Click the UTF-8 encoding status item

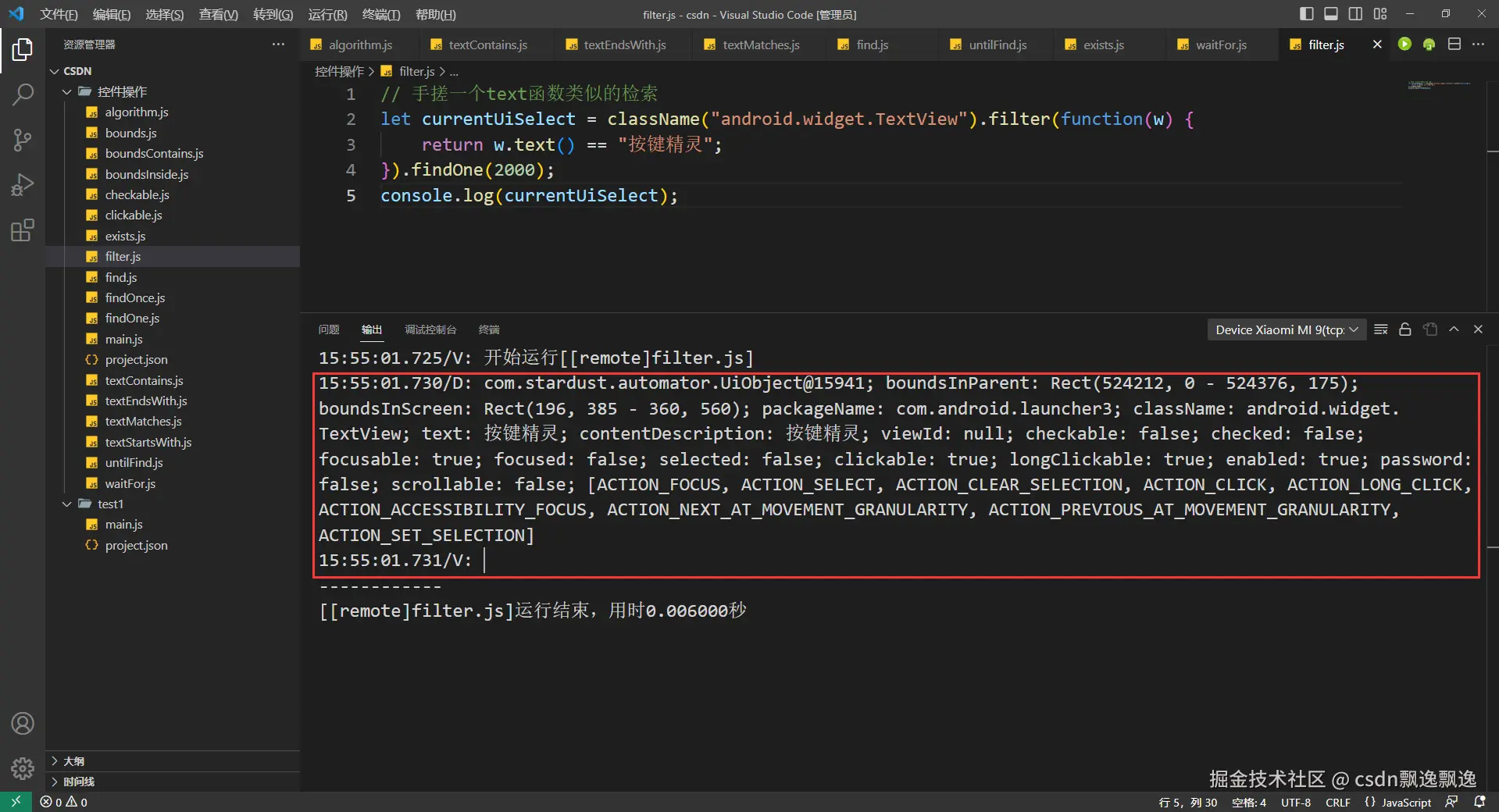coord(1295,802)
